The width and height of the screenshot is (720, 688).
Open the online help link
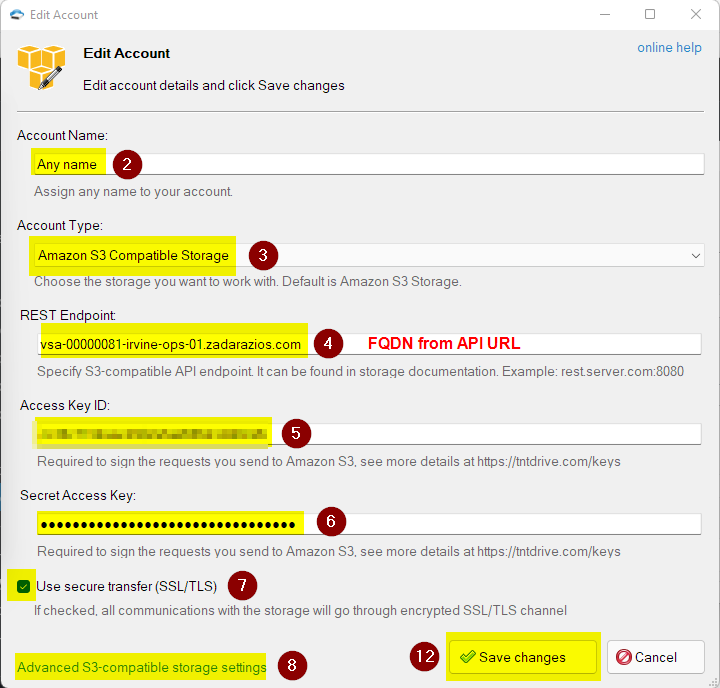[669, 47]
